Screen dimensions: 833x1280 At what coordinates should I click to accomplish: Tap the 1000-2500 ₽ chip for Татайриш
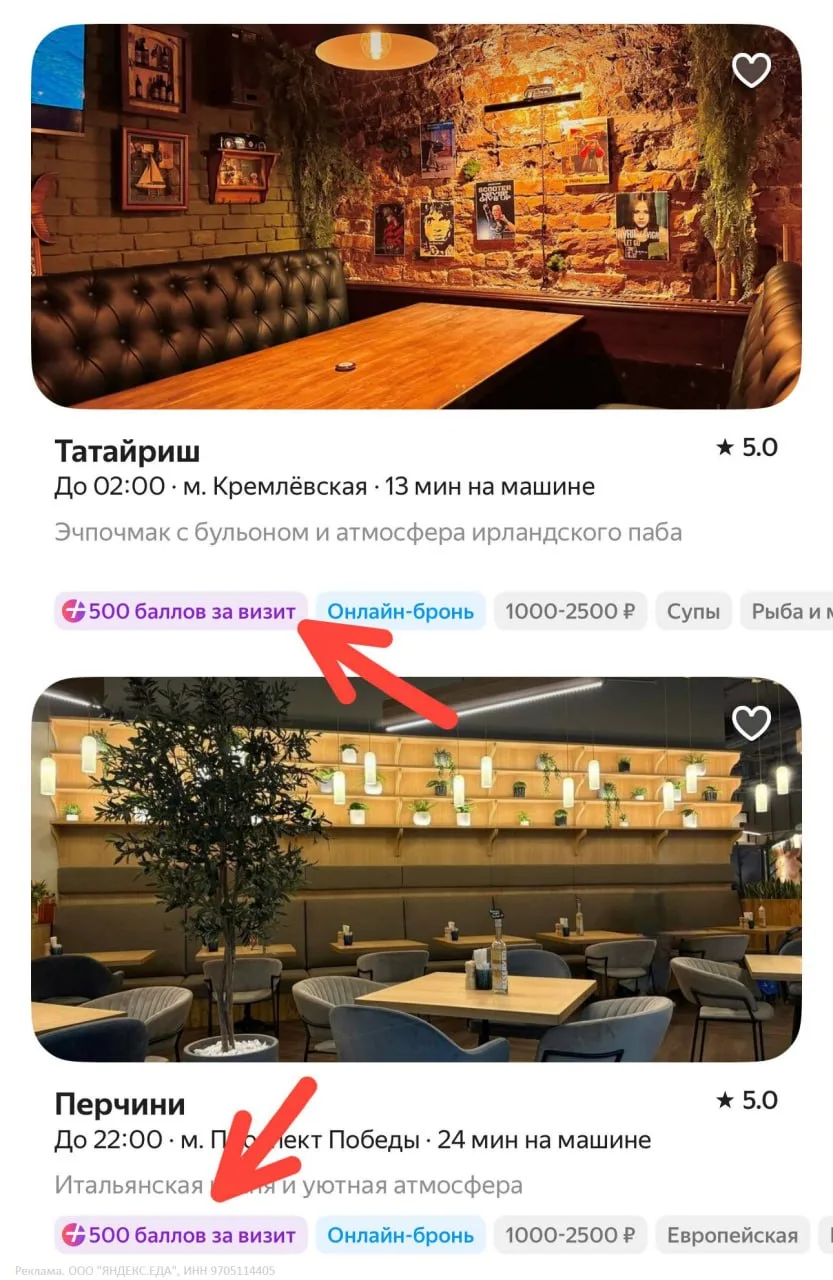[570, 611]
